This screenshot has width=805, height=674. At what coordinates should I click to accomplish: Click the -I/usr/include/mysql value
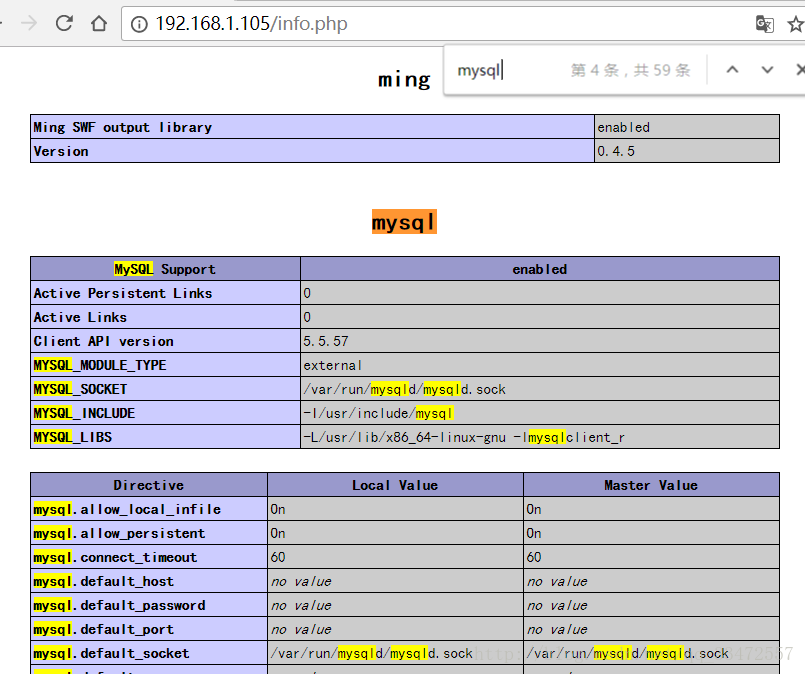click(x=378, y=413)
